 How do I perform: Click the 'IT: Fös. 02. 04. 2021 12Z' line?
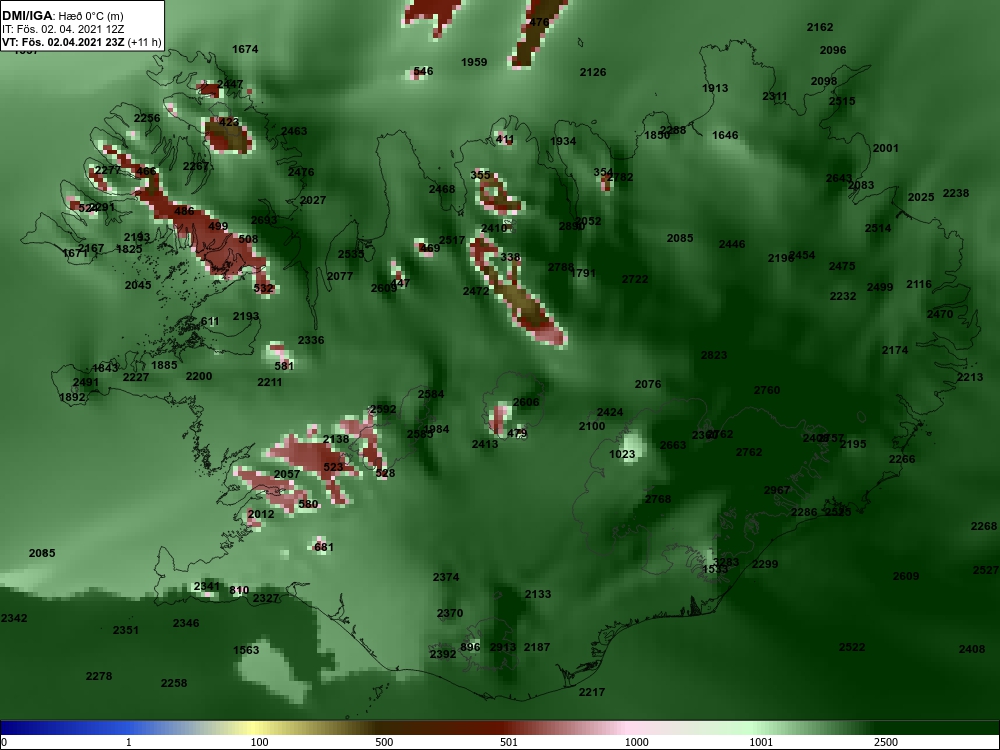(x=62, y=29)
